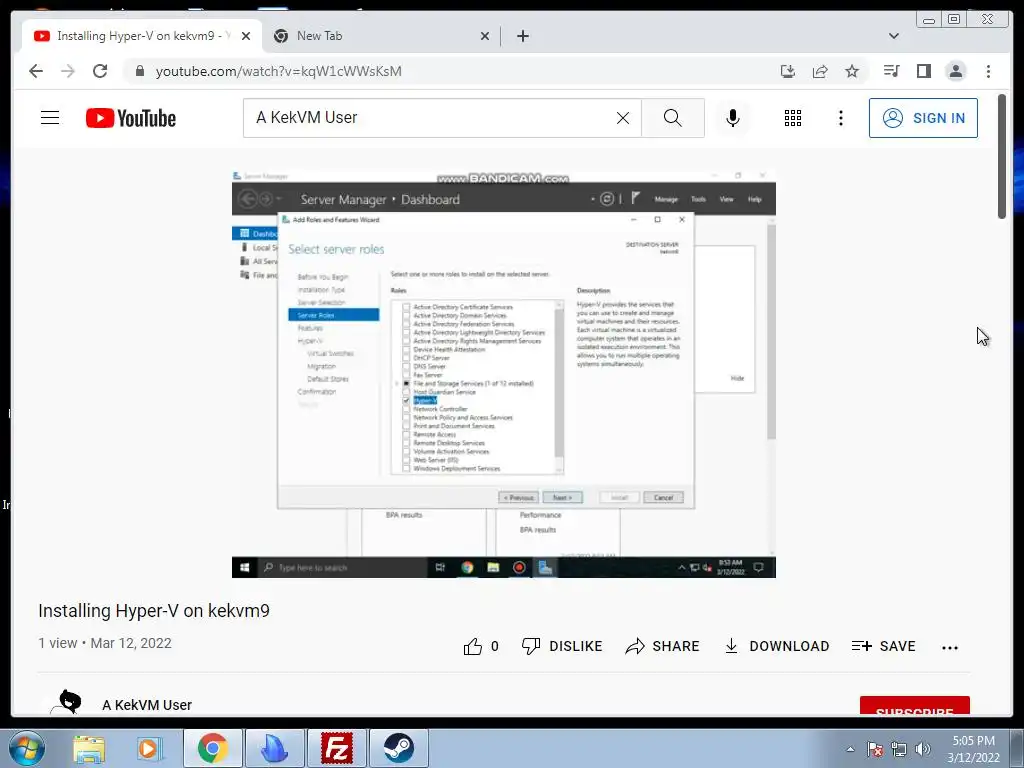Click the YouTube search magnifier button
This screenshot has width=1024, height=768.
click(x=673, y=118)
